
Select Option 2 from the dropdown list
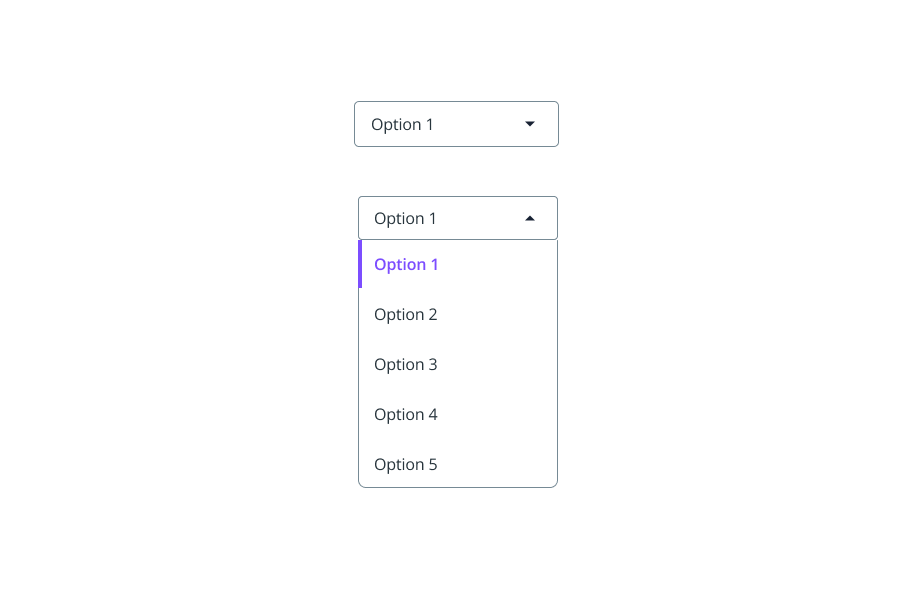(406, 314)
